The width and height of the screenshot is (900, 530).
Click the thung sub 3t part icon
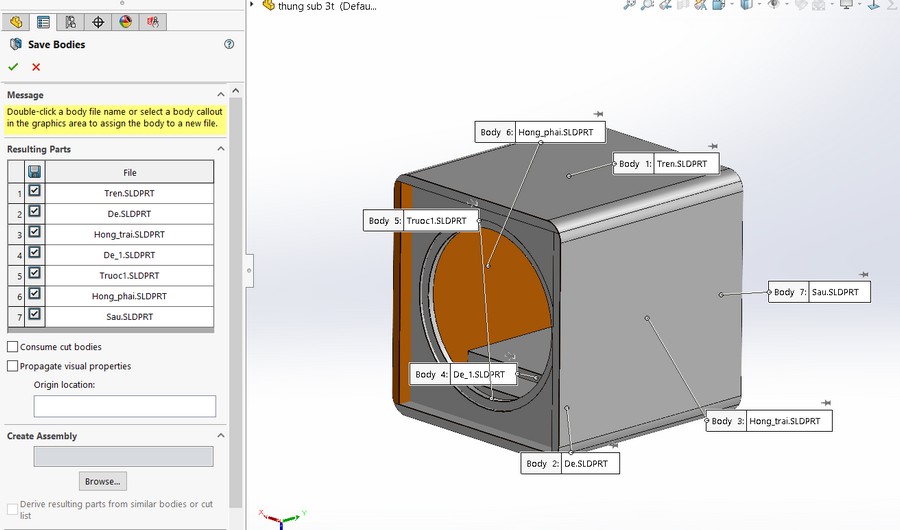(268, 6)
